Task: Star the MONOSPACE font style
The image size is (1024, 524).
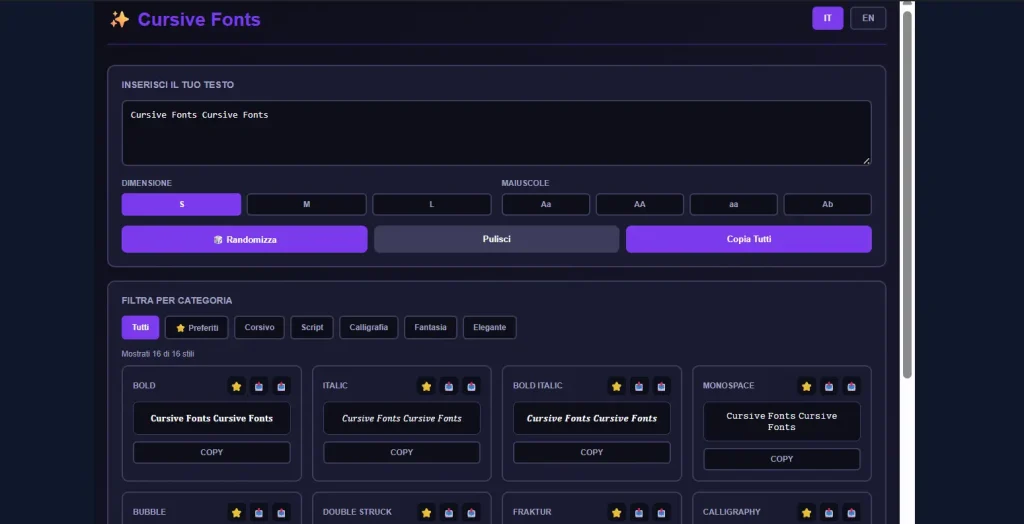Action: coord(807,386)
